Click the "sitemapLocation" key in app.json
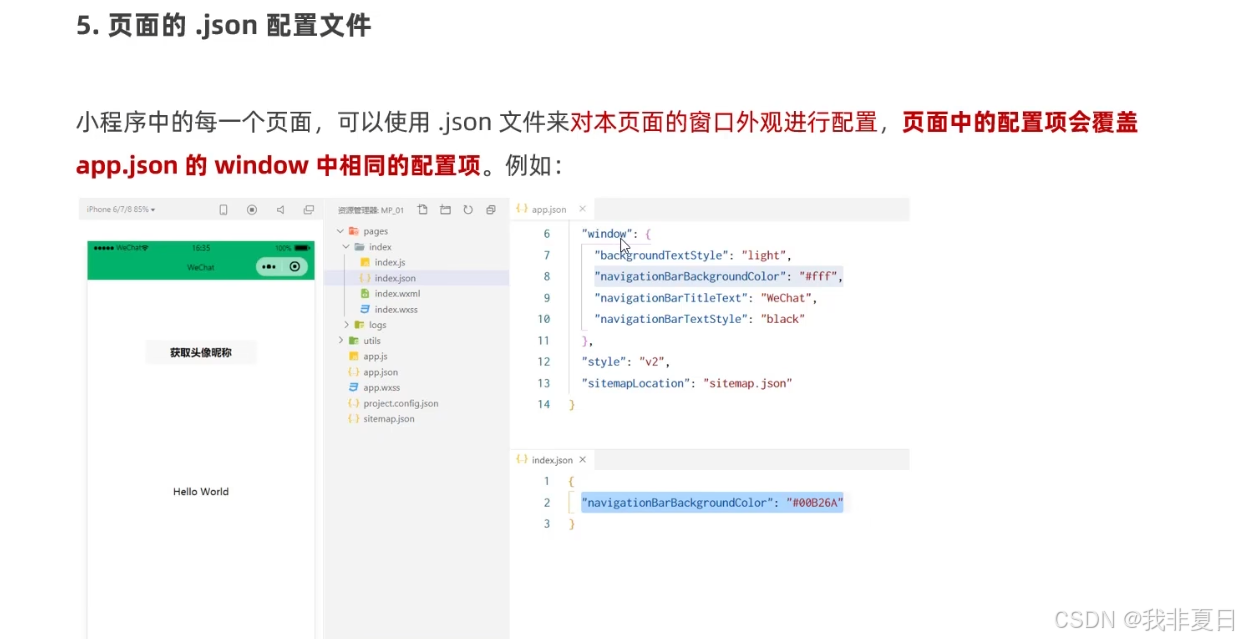The width and height of the screenshot is (1241, 639). 635,383
